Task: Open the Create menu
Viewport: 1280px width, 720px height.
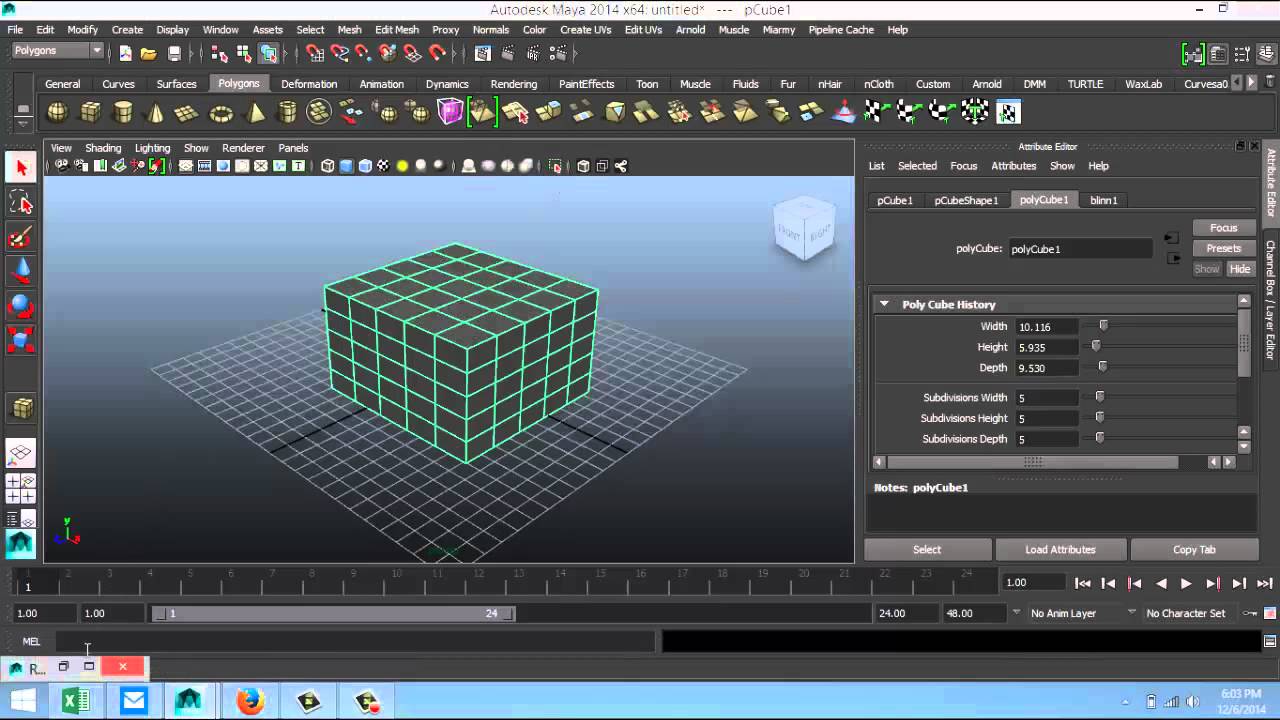Action: pos(127,30)
